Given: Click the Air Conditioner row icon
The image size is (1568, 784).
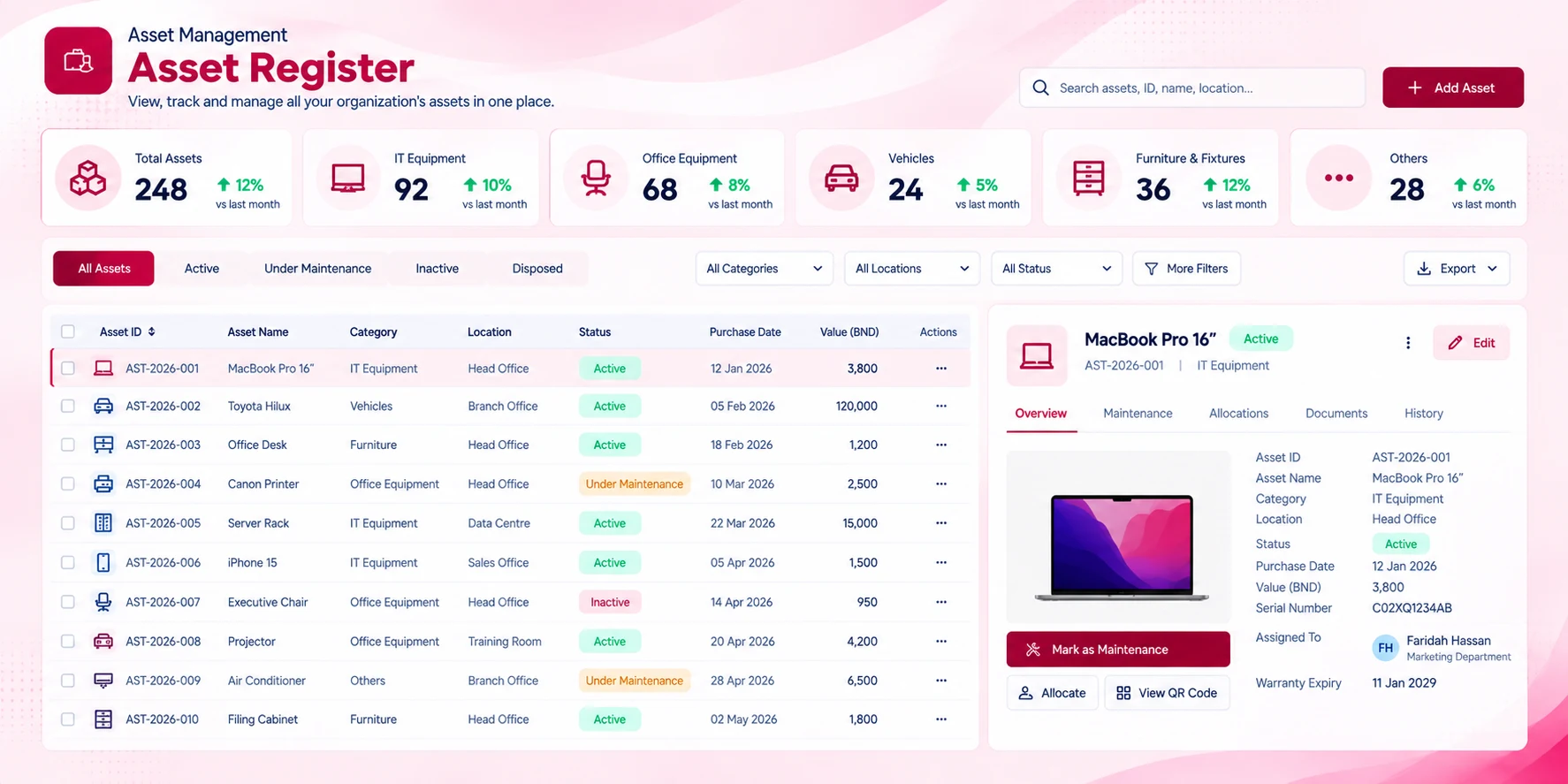Looking at the screenshot, I should coord(103,681).
